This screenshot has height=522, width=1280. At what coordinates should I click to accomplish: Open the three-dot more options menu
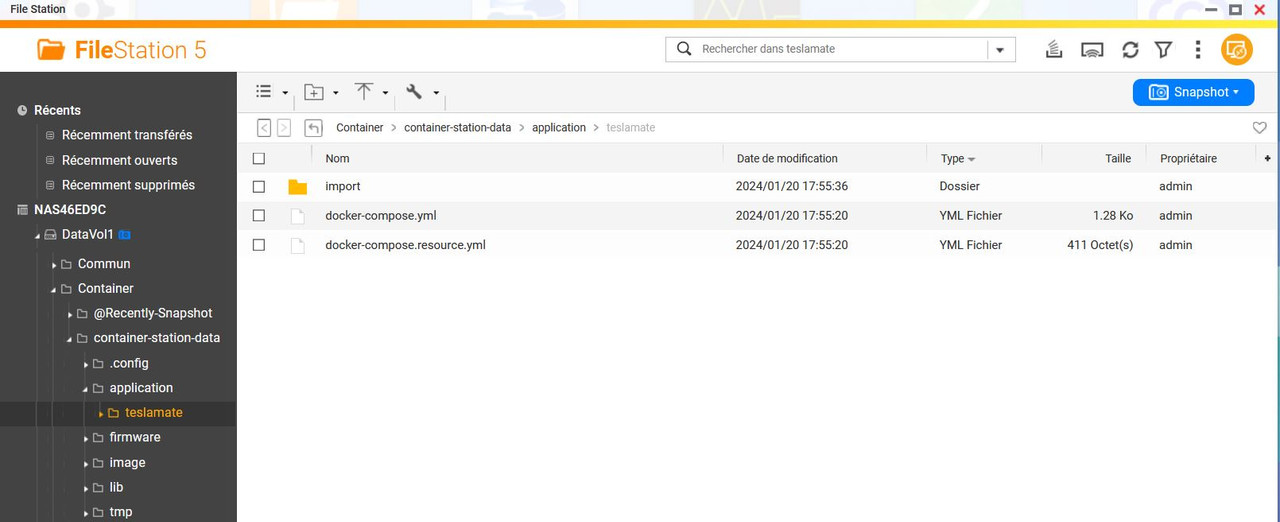coord(1198,50)
